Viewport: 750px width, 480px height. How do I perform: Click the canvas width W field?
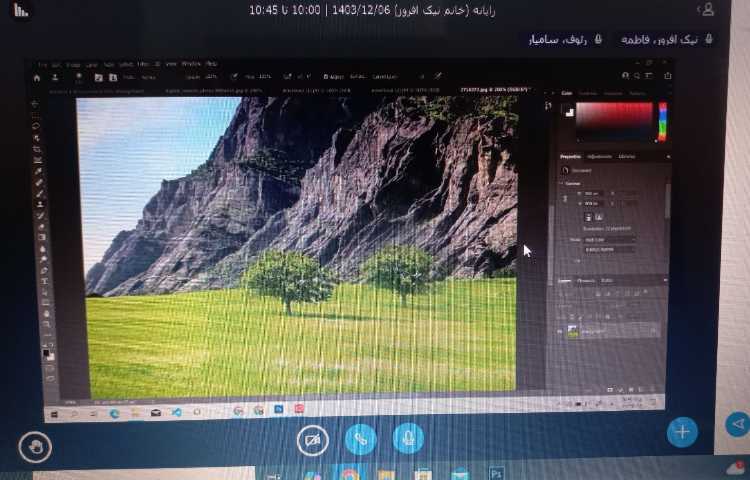594,194
